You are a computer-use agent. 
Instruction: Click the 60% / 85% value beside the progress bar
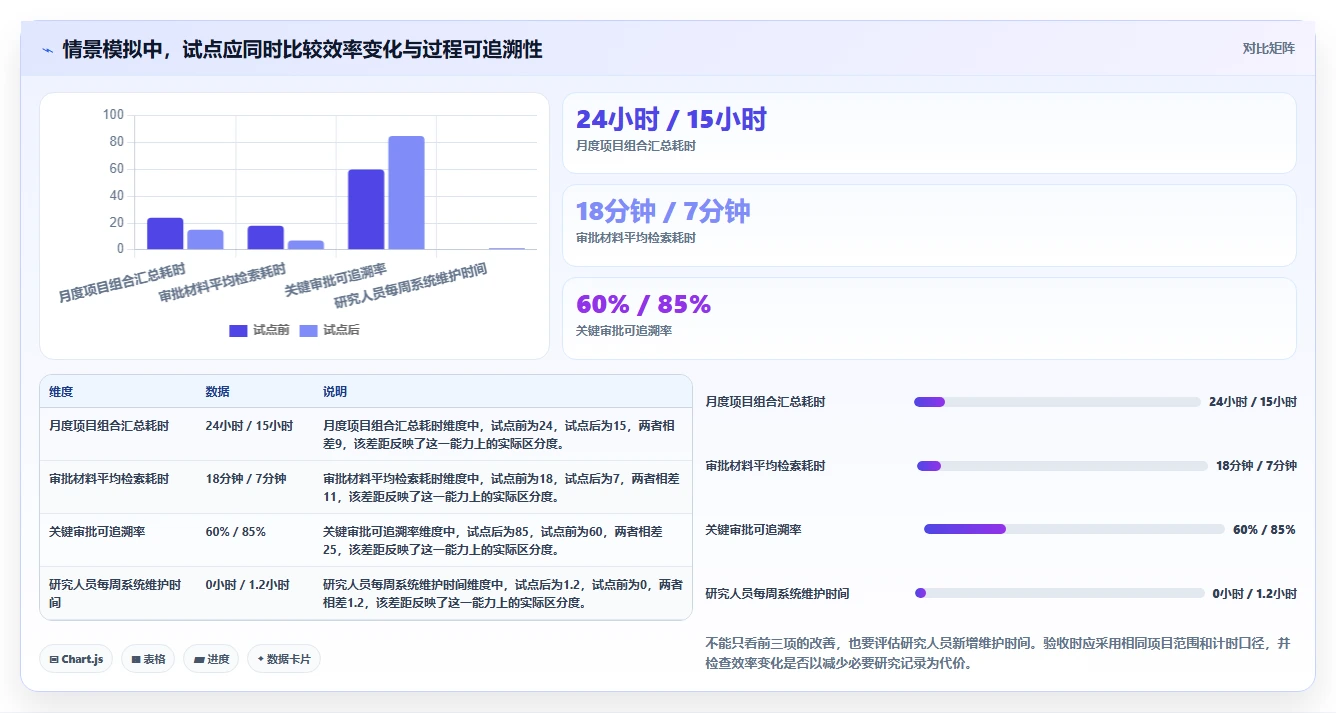(1264, 529)
